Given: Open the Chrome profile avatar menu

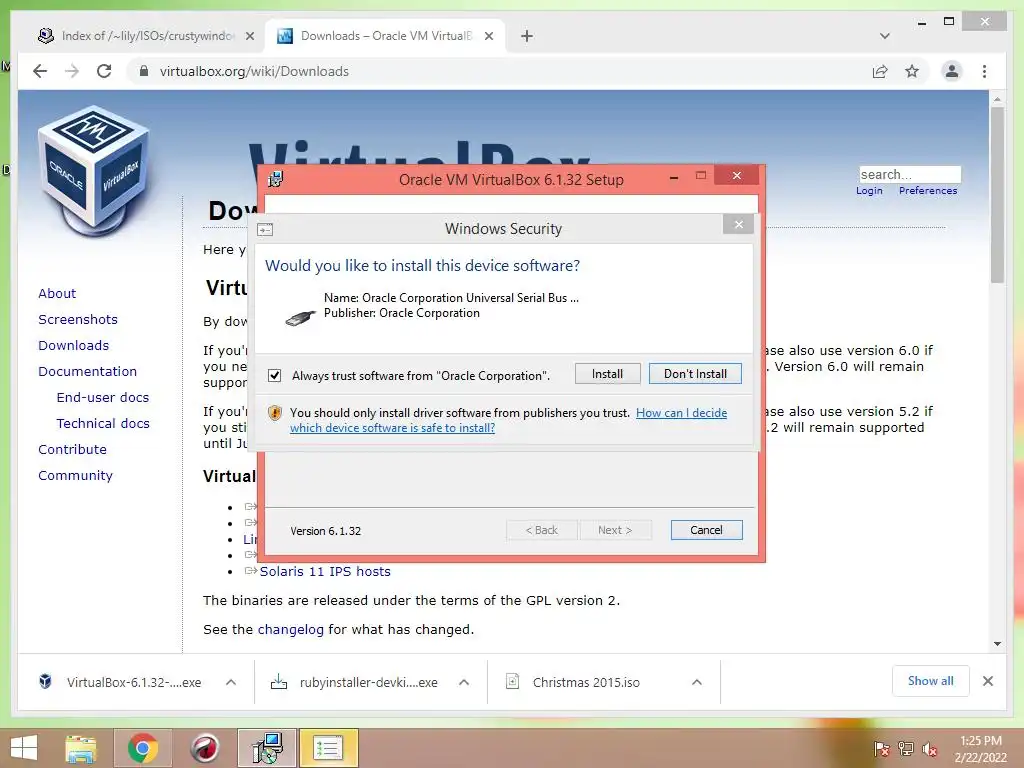Looking at the screenshot, I should pyautogui.click(x=952, y=71).
